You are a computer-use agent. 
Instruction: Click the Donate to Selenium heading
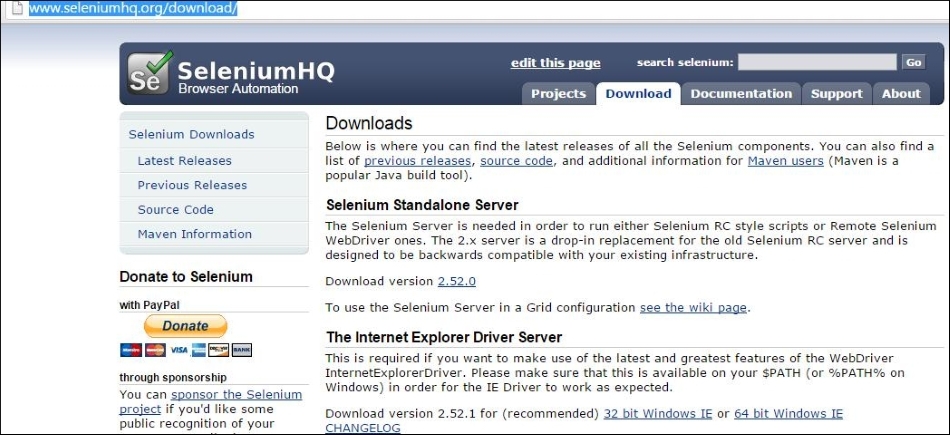click(186, 277)
